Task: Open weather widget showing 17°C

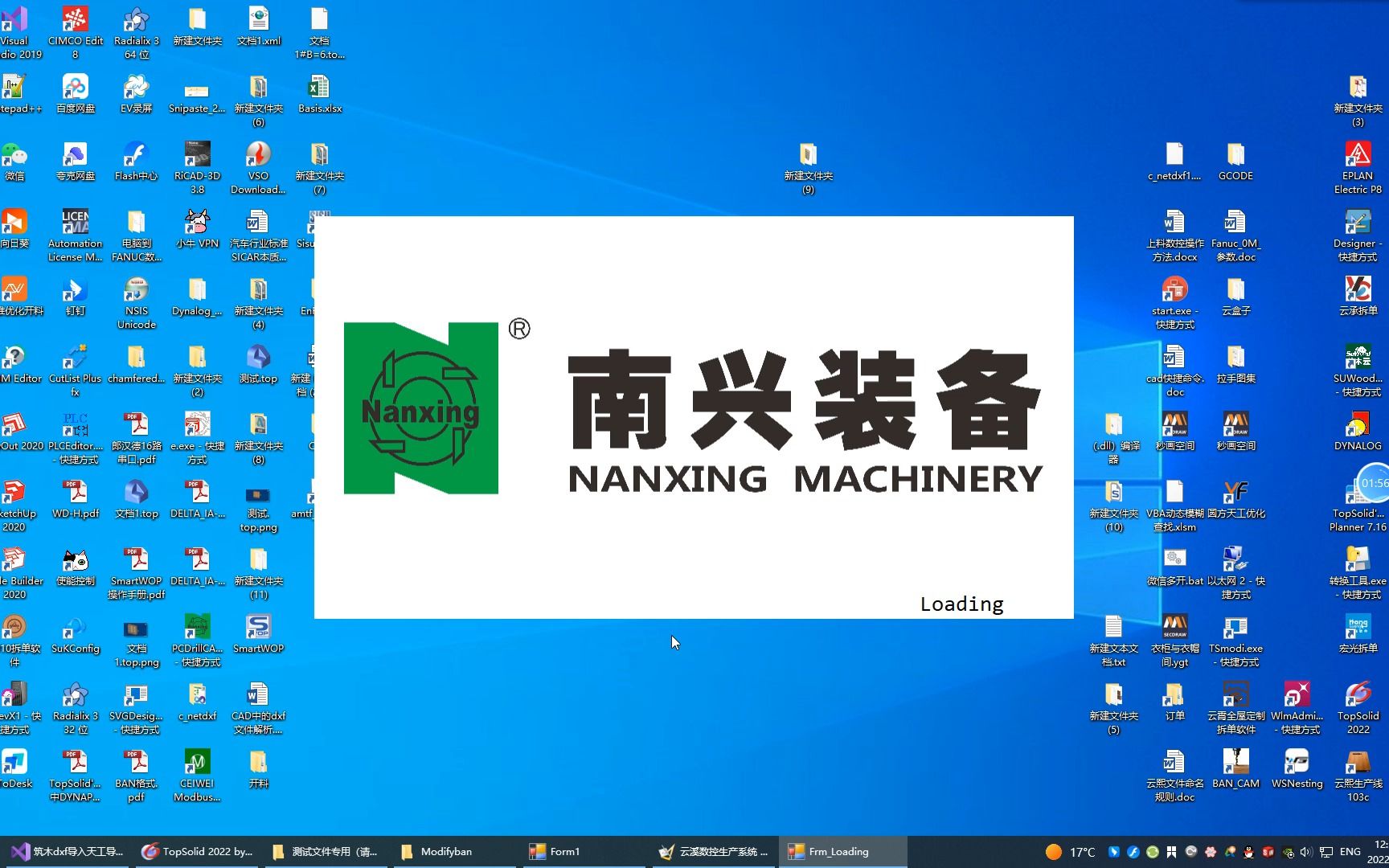Action: pos(1070,852)
